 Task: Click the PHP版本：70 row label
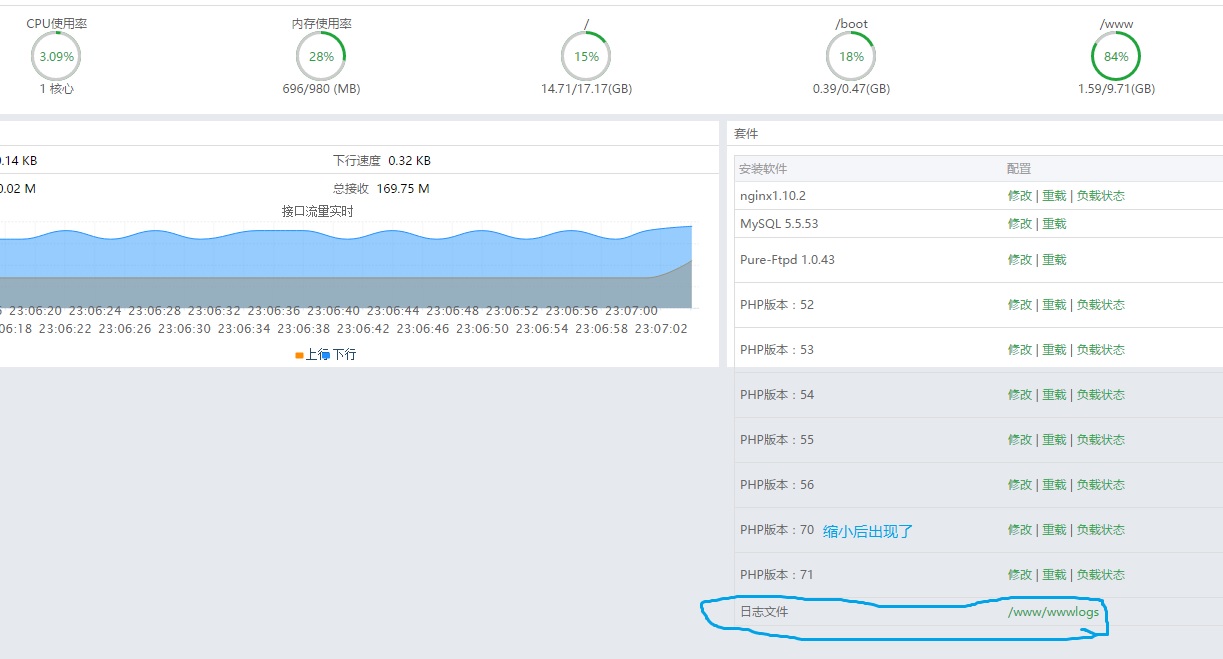777,530
